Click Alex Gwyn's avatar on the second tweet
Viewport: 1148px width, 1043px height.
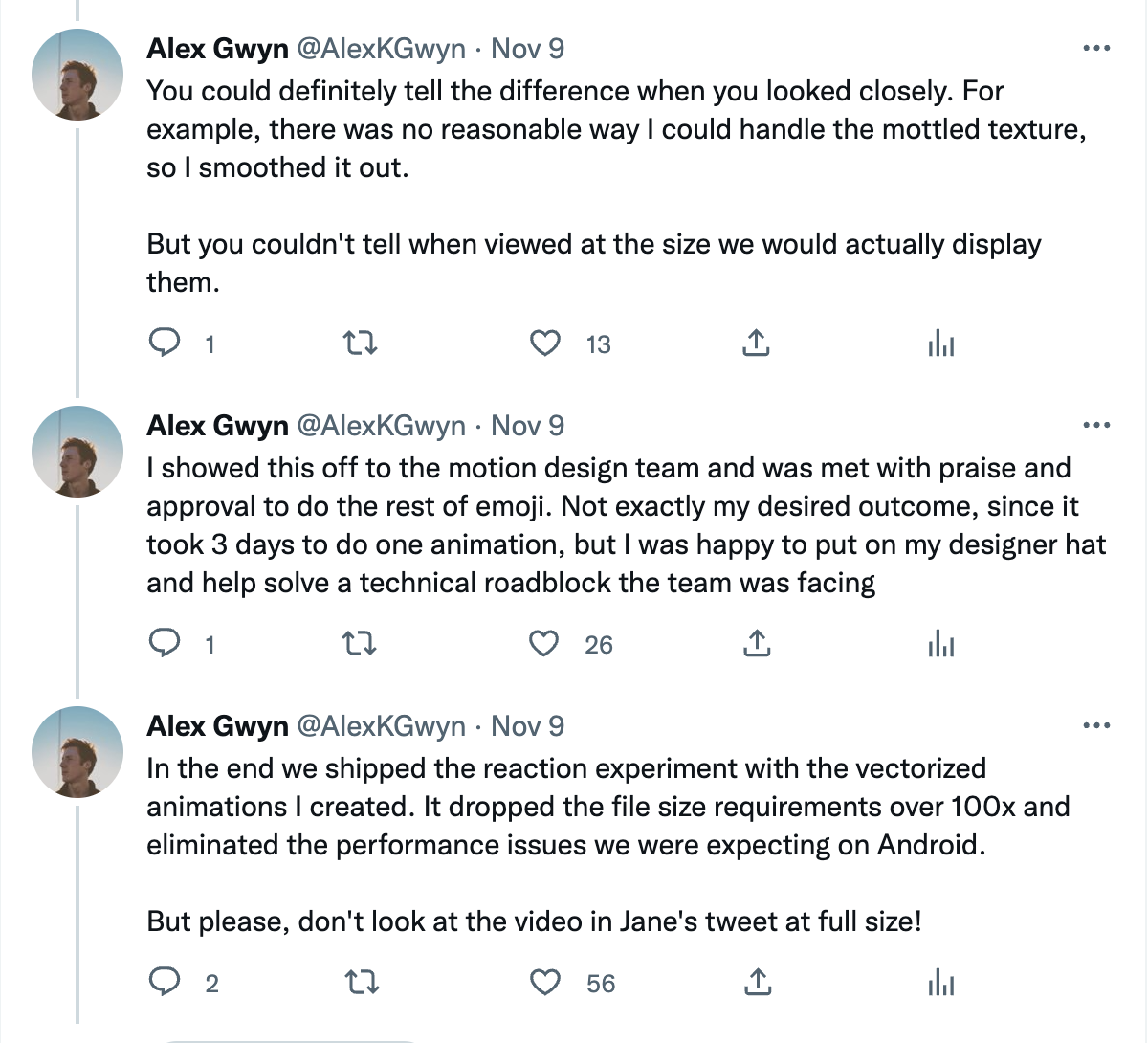click(x=77, y=451)
